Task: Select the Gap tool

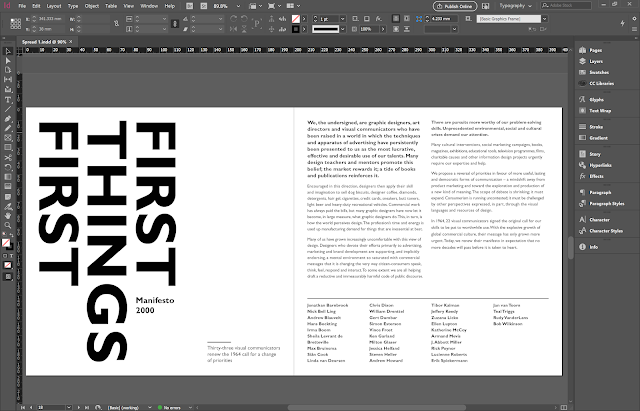Action: tap(8, 80)
